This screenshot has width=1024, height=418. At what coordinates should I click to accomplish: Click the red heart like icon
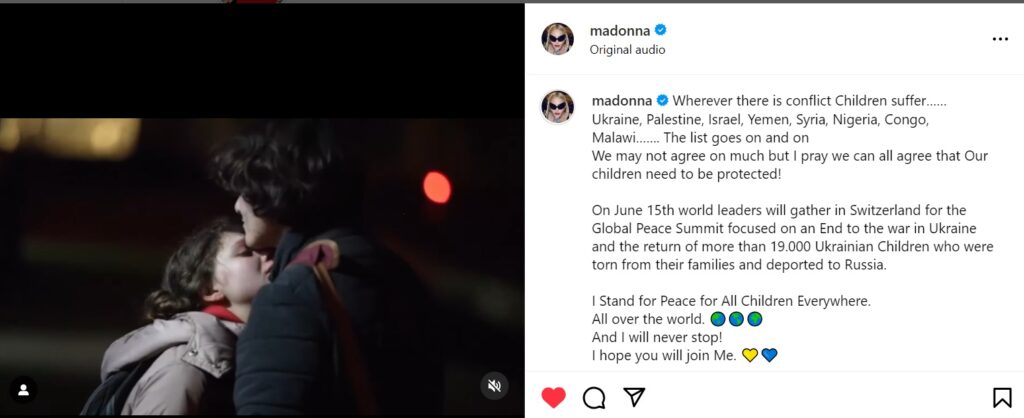click(x=553, y=397)
